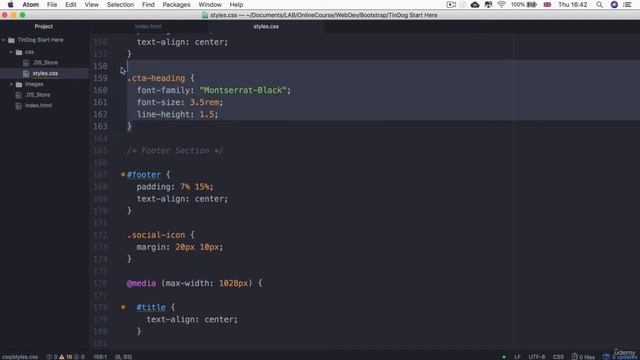
Task: Open the root-level .DS_Store file
Action: [38, 95]
